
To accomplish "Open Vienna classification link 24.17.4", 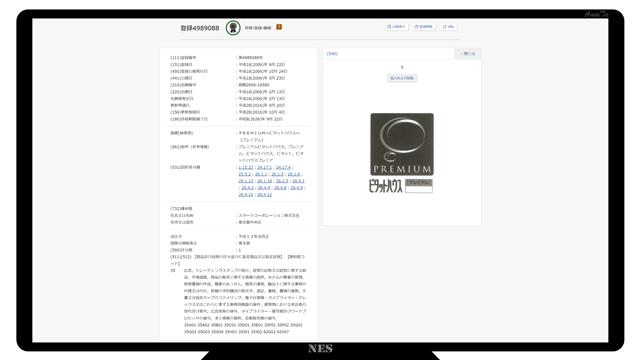I will (283, 167).
